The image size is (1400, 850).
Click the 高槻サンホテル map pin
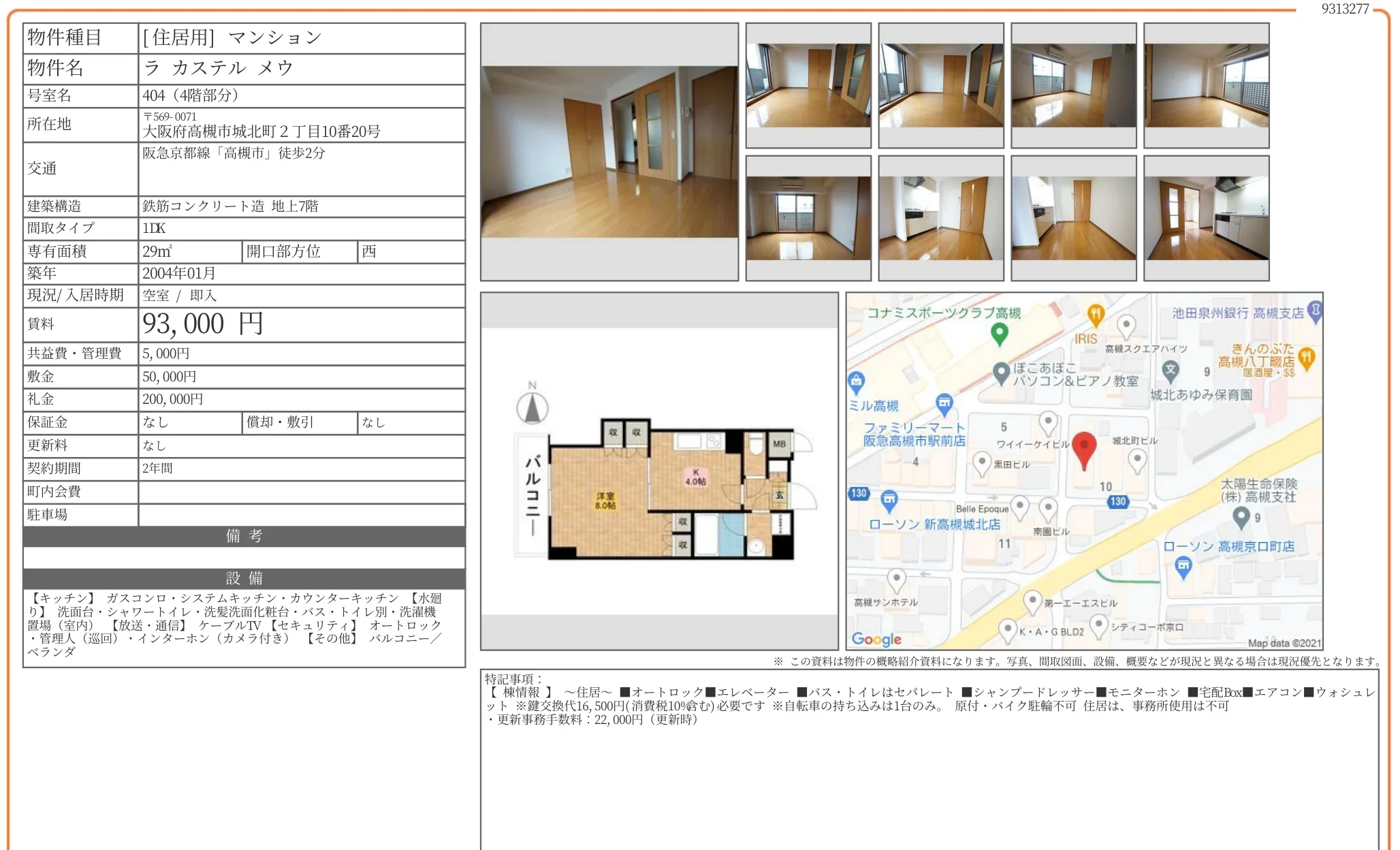pos(896,579)
